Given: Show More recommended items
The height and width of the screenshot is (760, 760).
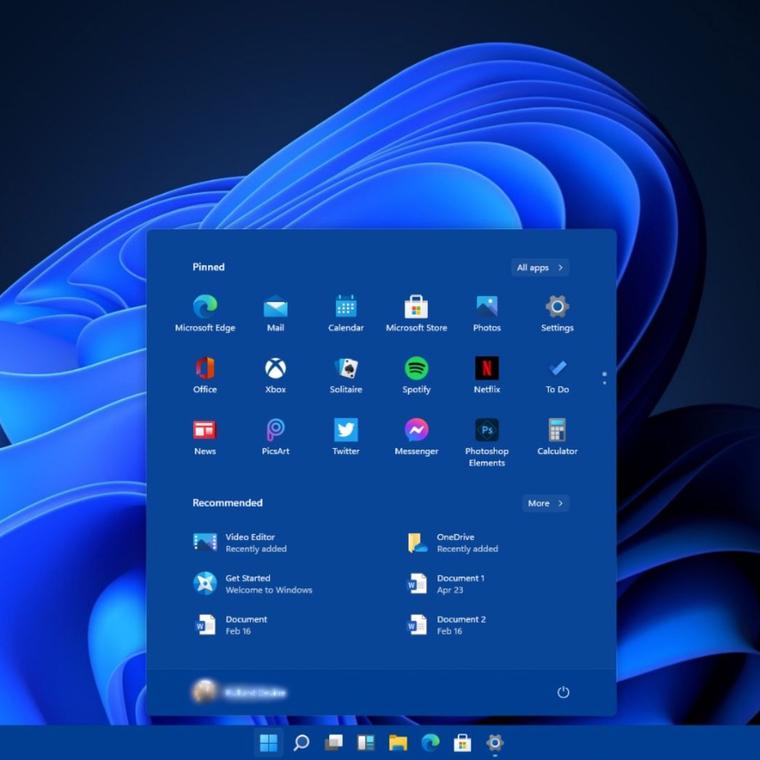Looking at the screenshot, I should tap(545, 503).
